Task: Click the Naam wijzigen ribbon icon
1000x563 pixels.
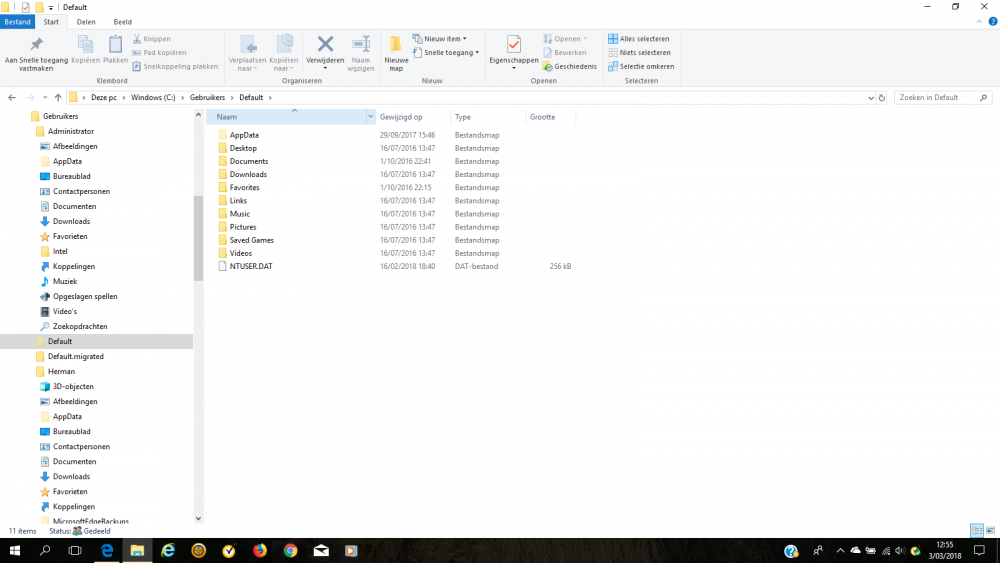Action: 361,45
